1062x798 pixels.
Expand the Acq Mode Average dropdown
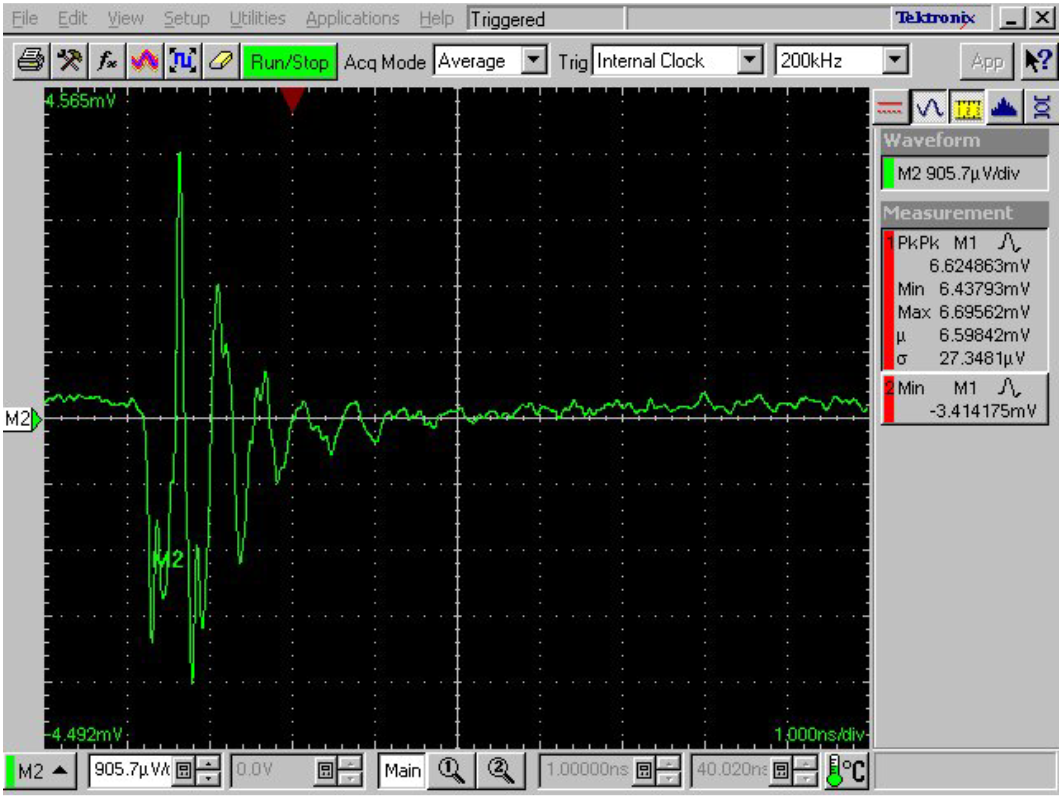(534, 61)
